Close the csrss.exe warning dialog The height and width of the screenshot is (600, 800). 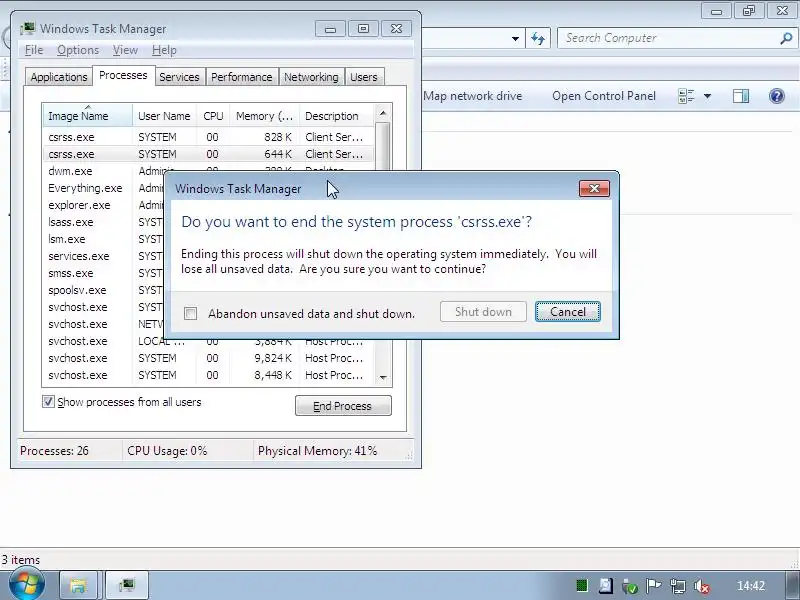point(594,189)
